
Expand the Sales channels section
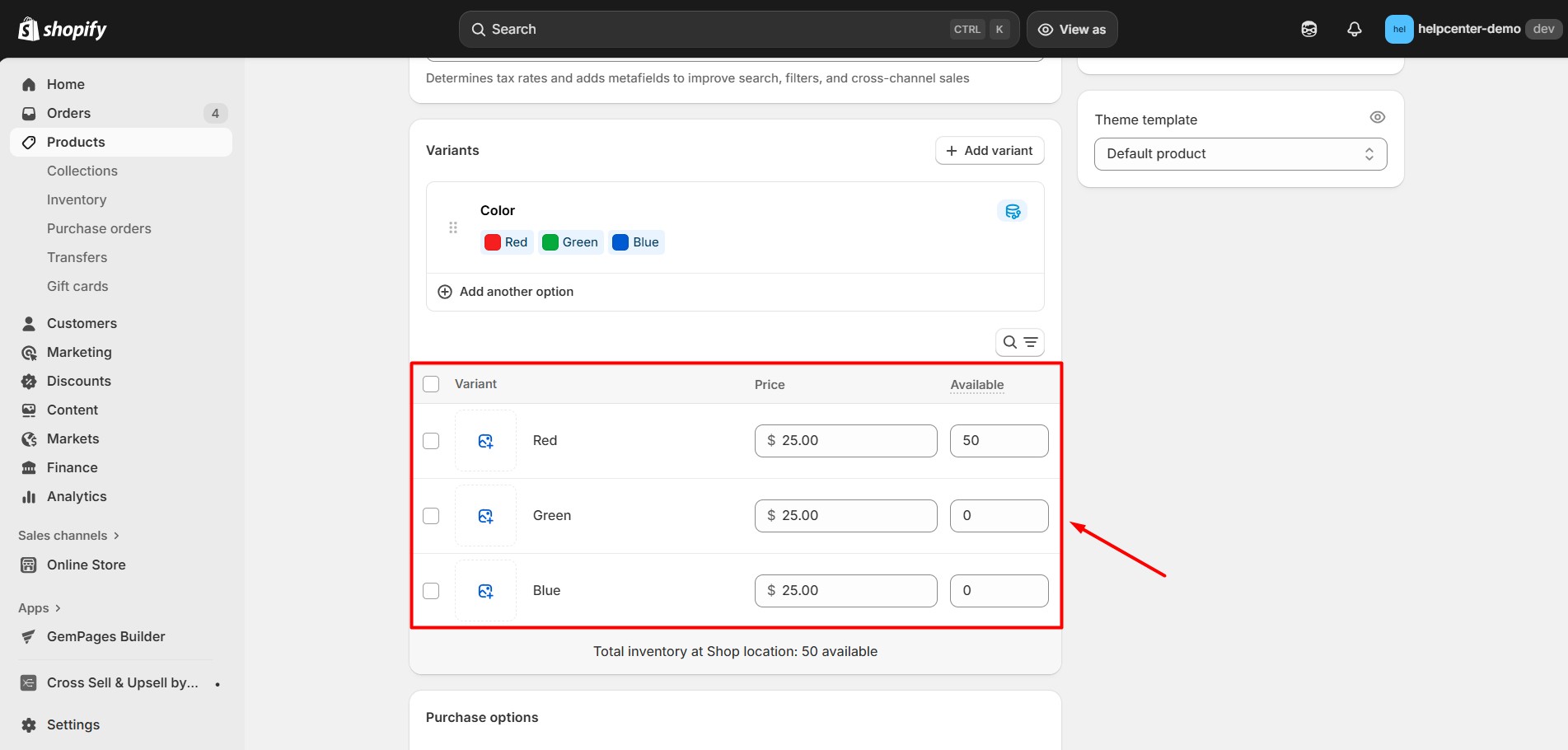(69, 536)
